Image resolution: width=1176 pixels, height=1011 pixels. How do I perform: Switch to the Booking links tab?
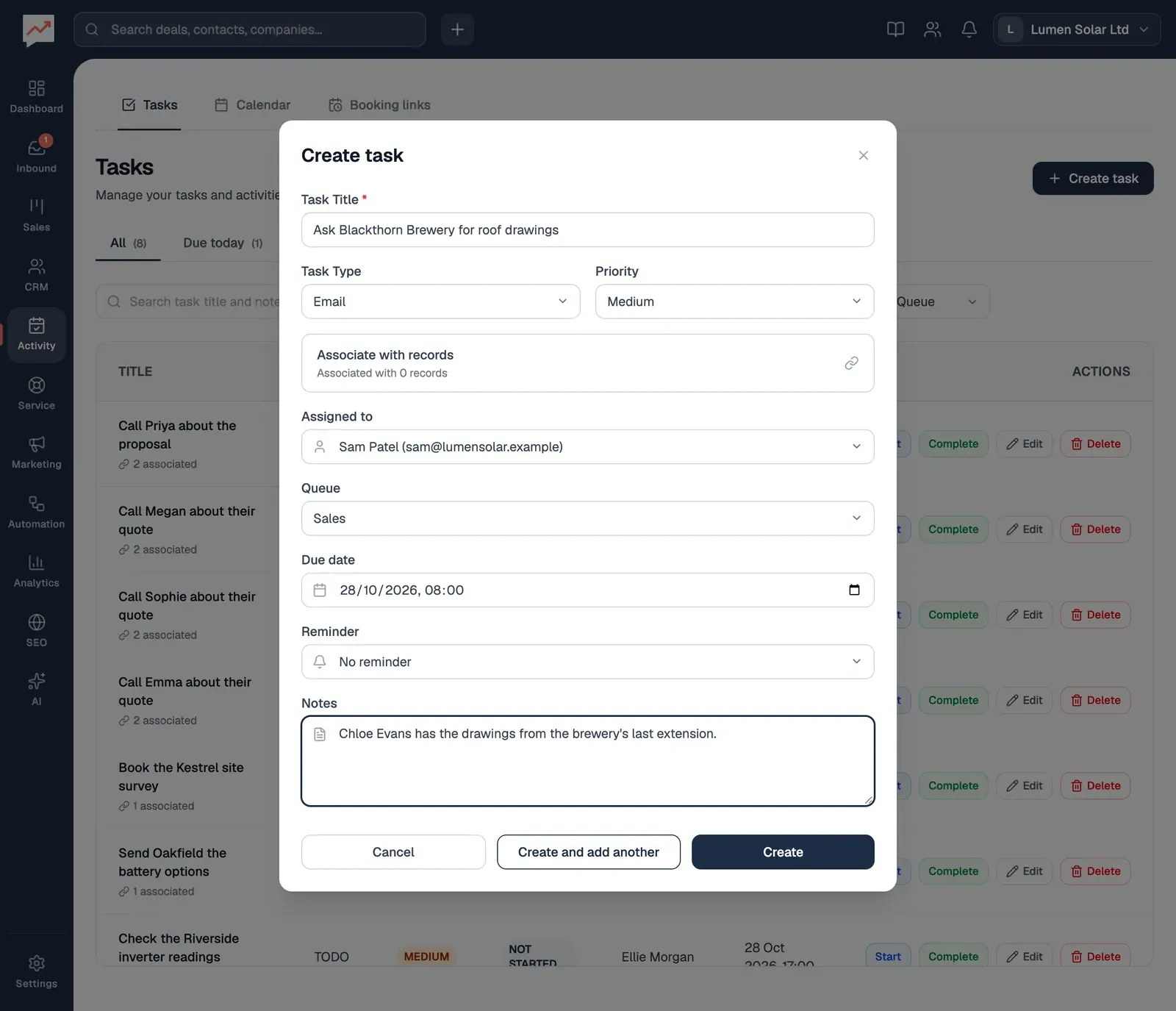tap(379, 105)
